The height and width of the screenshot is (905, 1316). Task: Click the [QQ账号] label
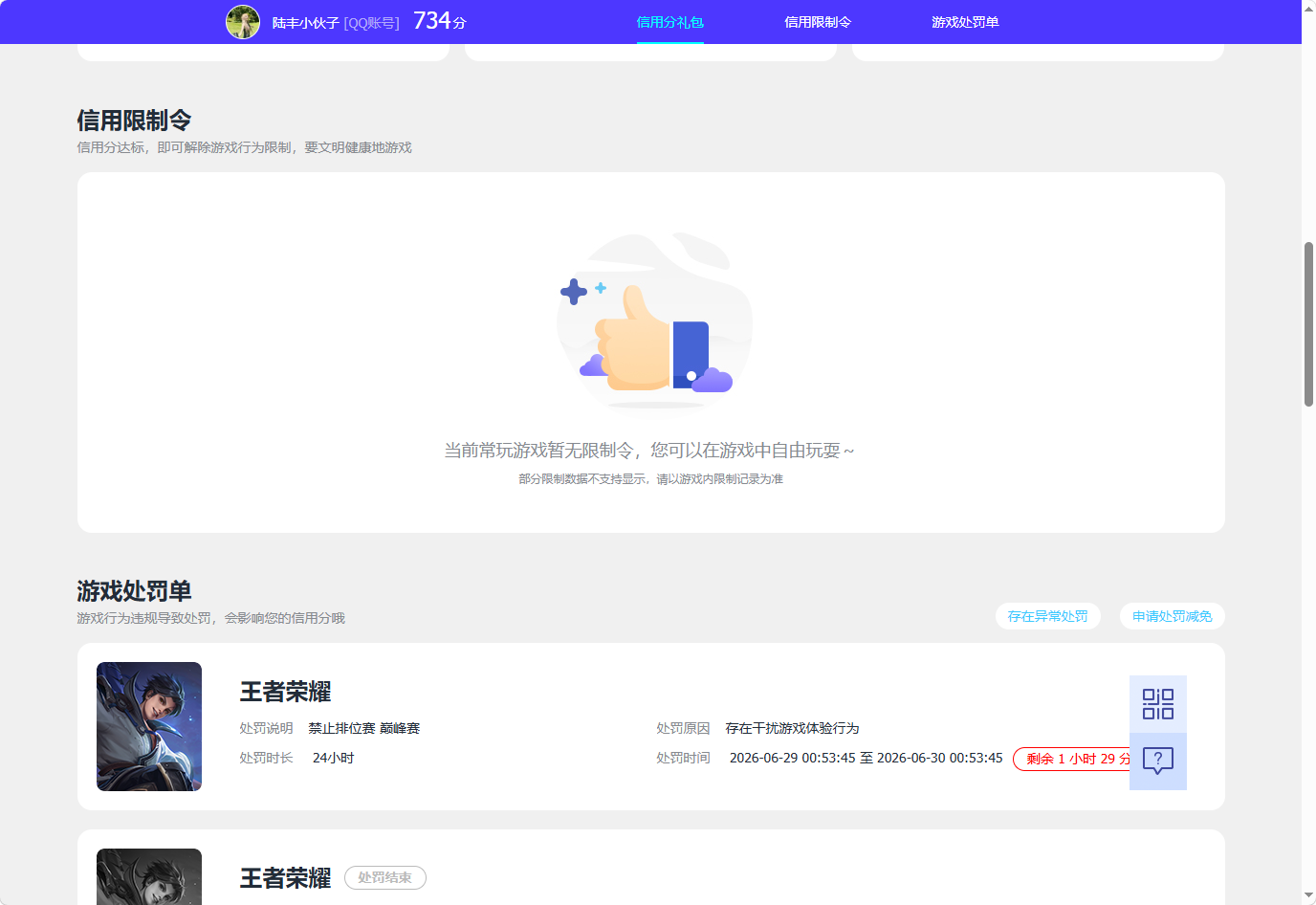[372, 22]
